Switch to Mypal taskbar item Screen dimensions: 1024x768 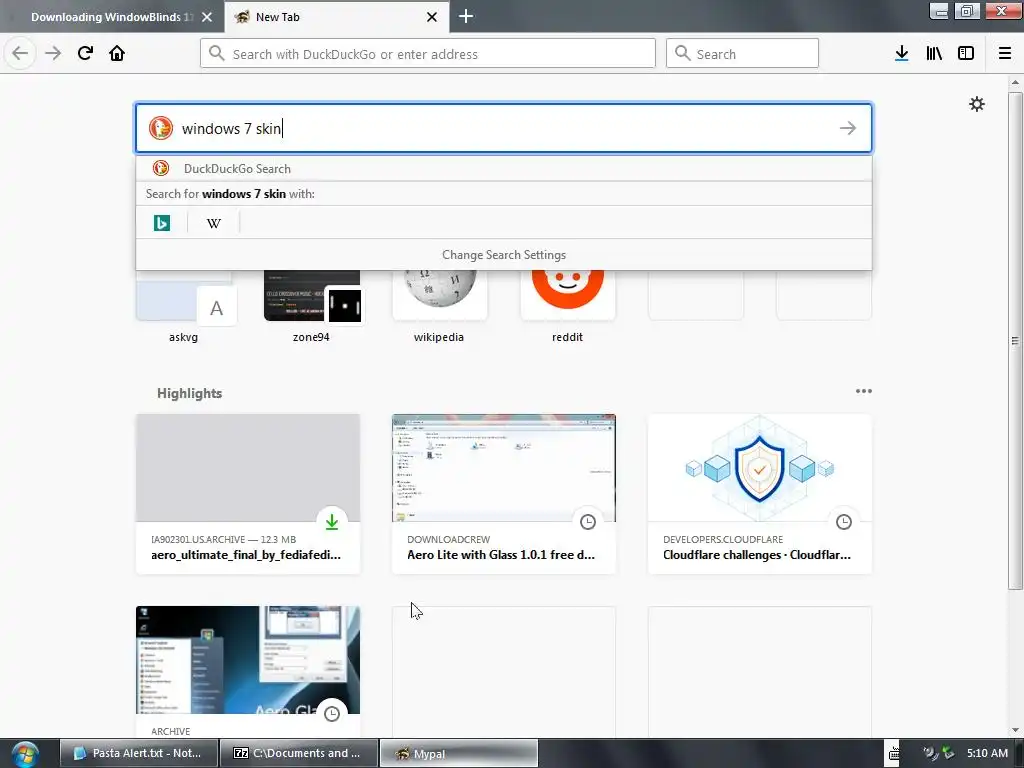coord(458,753)
